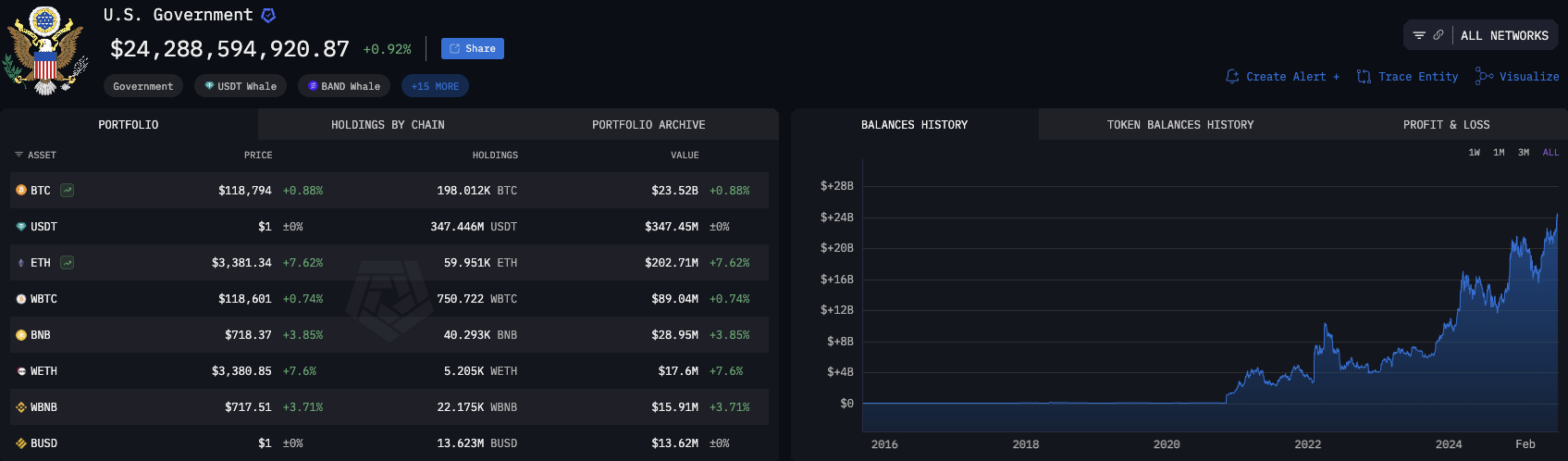Click the BUSD holdings 13.623M

point(461,442)
